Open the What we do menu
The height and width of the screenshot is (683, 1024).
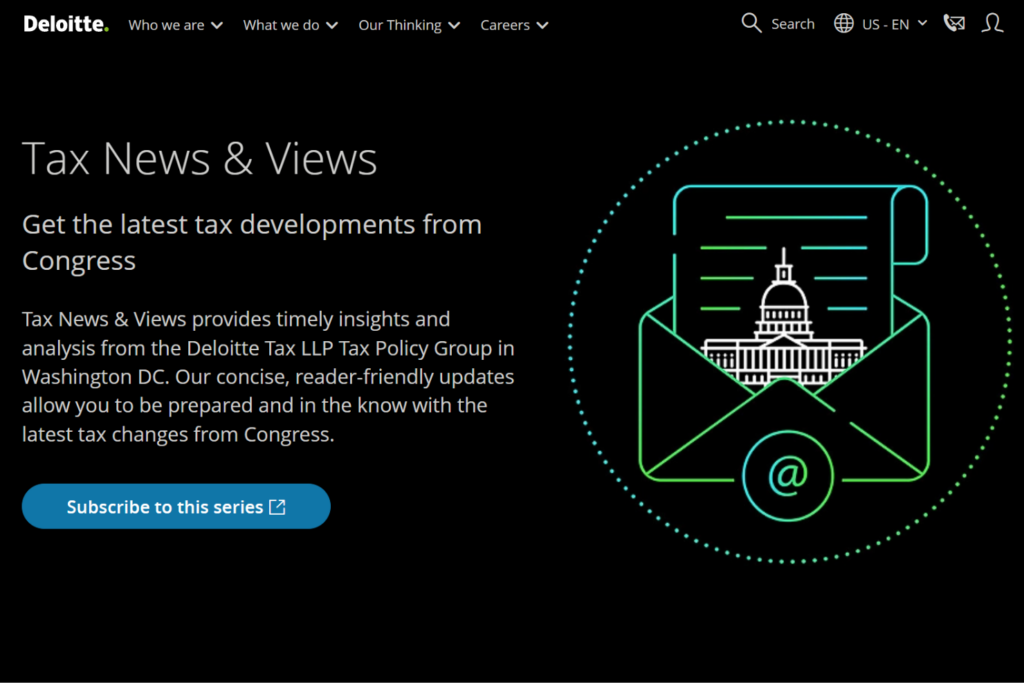pos(291,25)
